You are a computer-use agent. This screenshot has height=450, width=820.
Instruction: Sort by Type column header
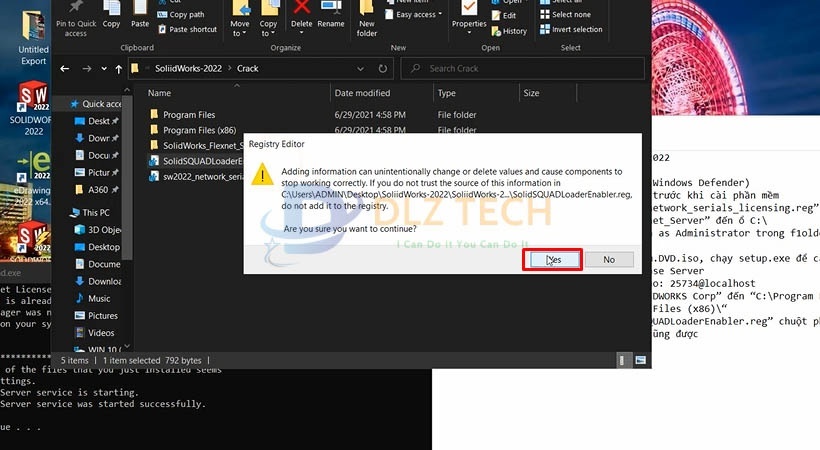[447, 93]
